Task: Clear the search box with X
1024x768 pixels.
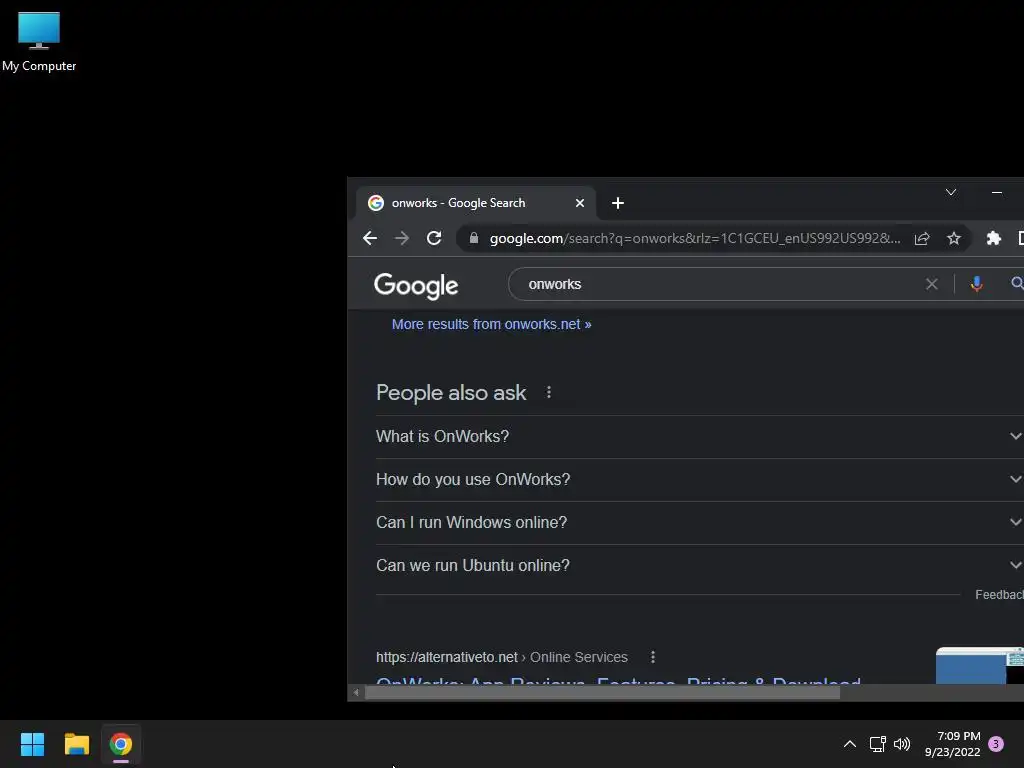Action: pyautogui.click(x=932, y=284)
